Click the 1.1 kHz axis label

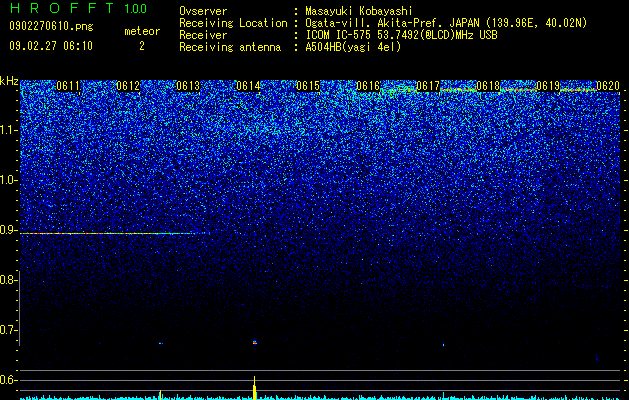click(x=9, y=130)
